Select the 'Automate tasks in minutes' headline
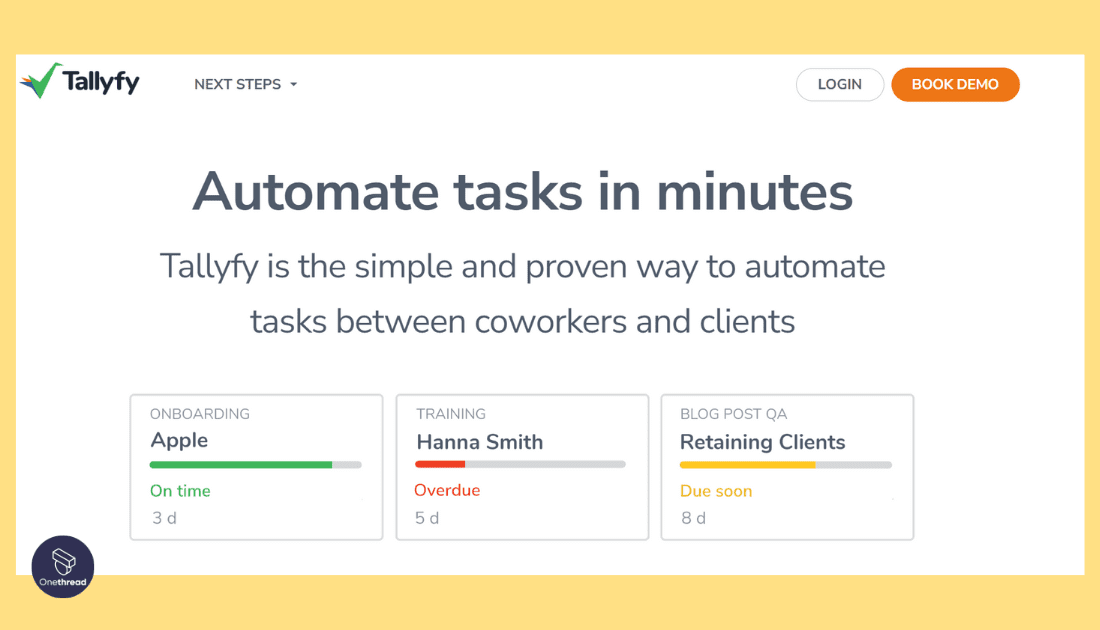 (524, 192)
